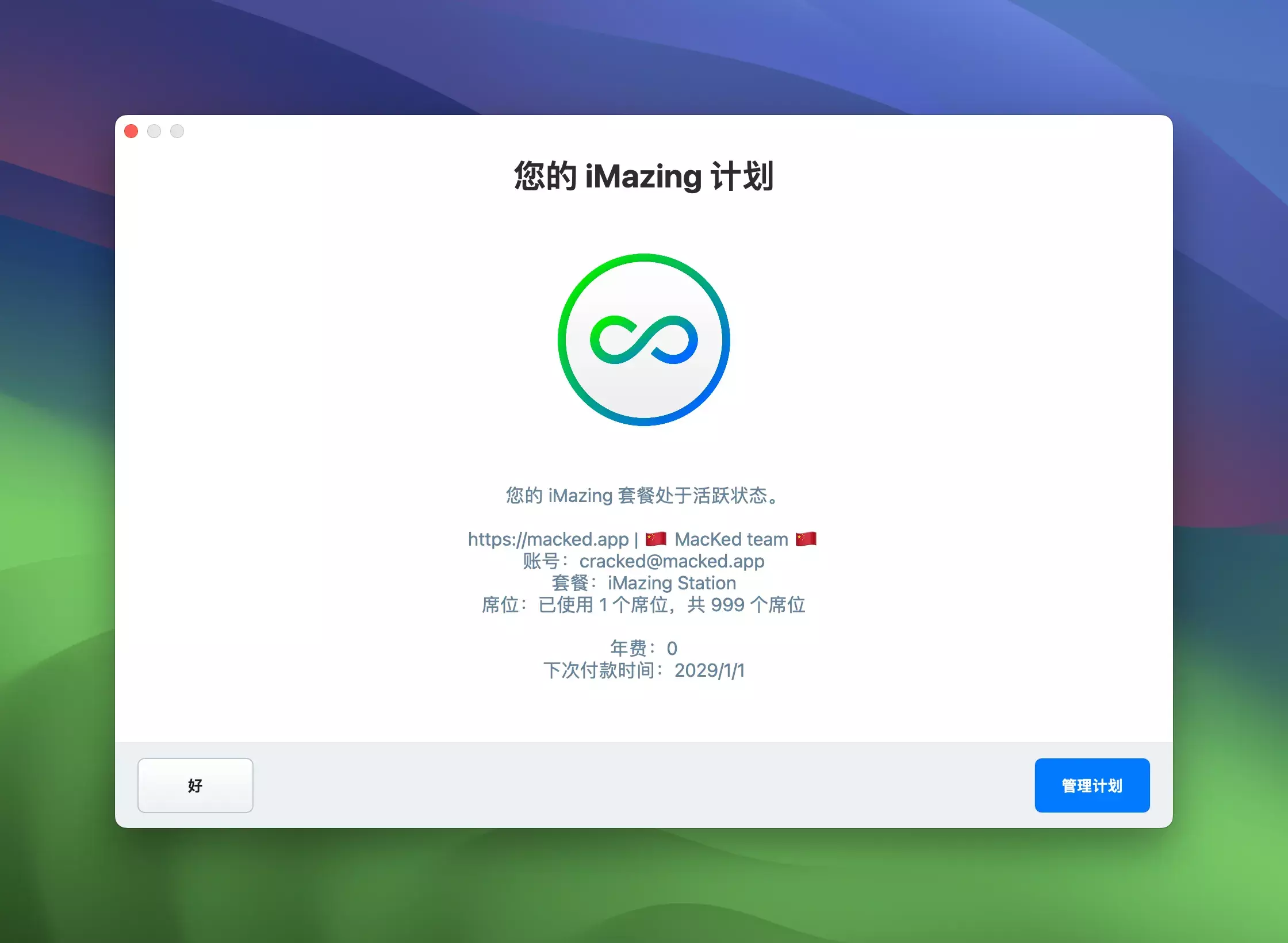The height and width of the screenshot is (943, 1288).
Task: Click the flag icon after MacKed team
Action: [806, 539]
